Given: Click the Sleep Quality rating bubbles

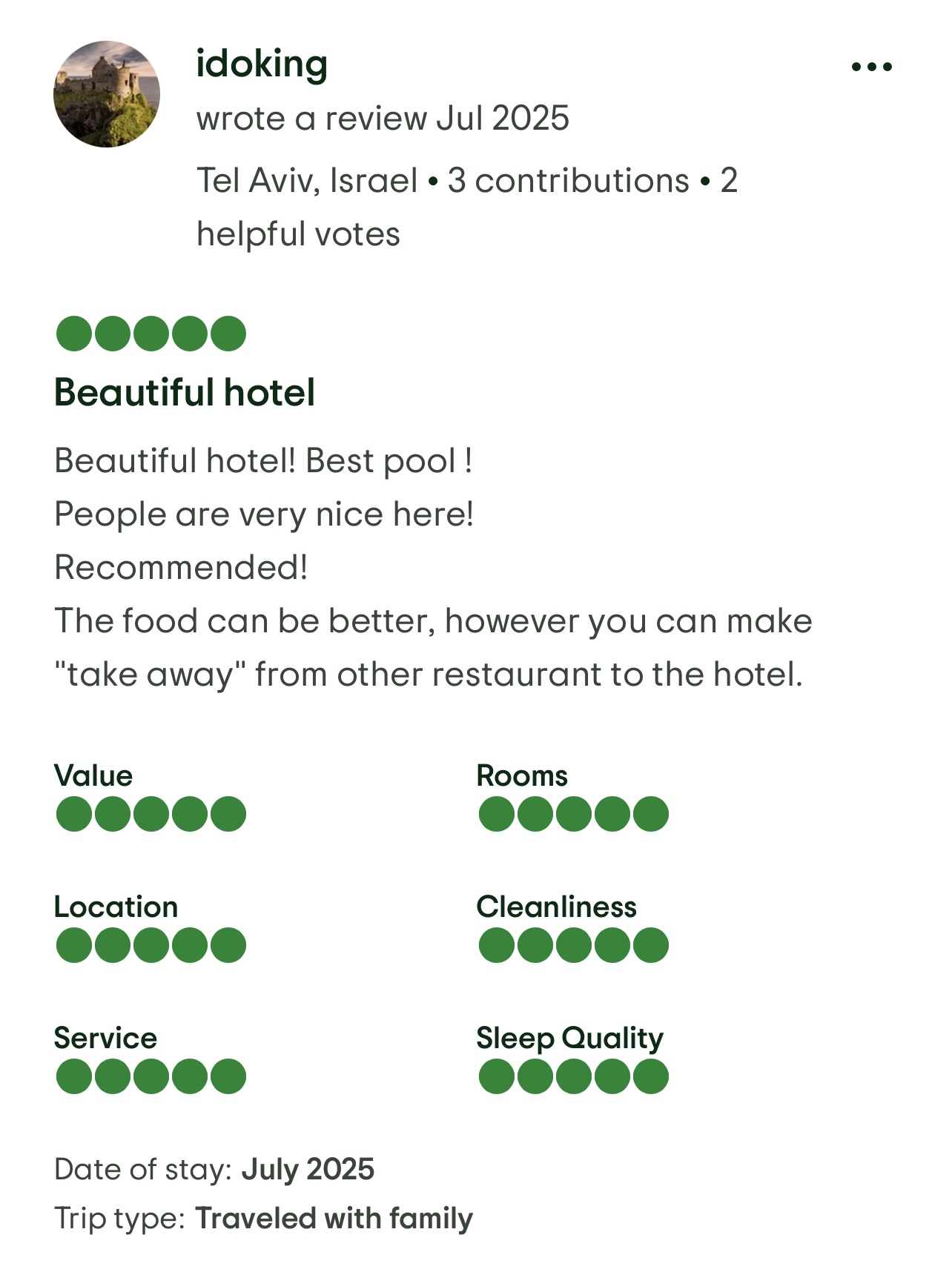Looking at the screenshot, I should pyautogui.click(x=573, y=1076).
